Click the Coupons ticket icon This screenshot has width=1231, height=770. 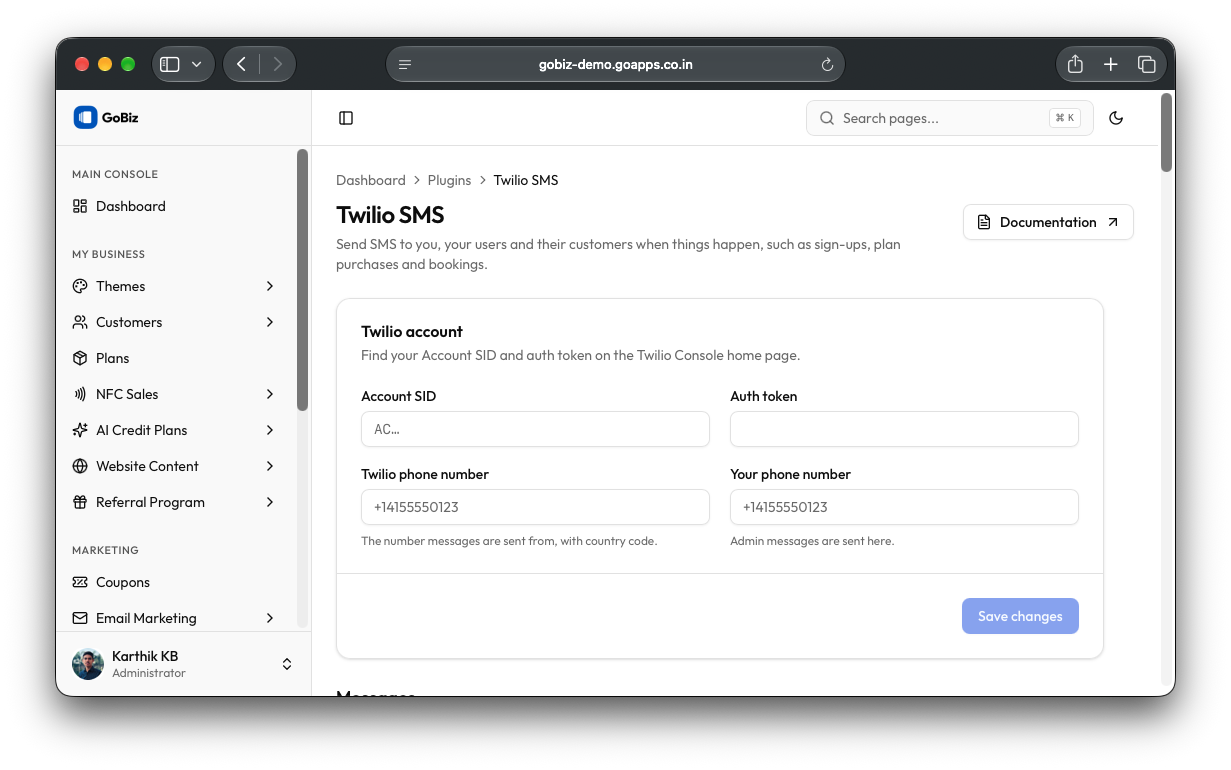pyautogui.click(x=80, y=582)
